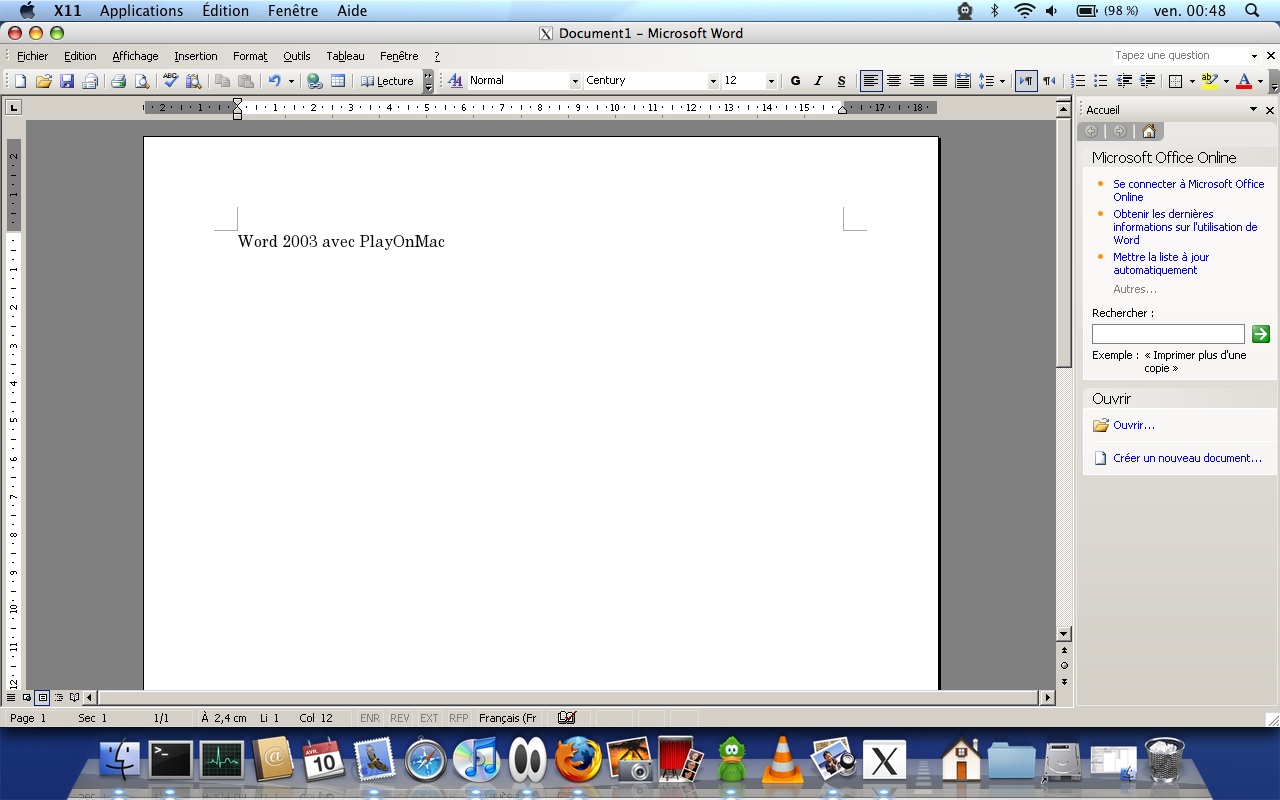Click the vertical scrollbar thumb
The image size is (1280, 800).
point(1064,242)
